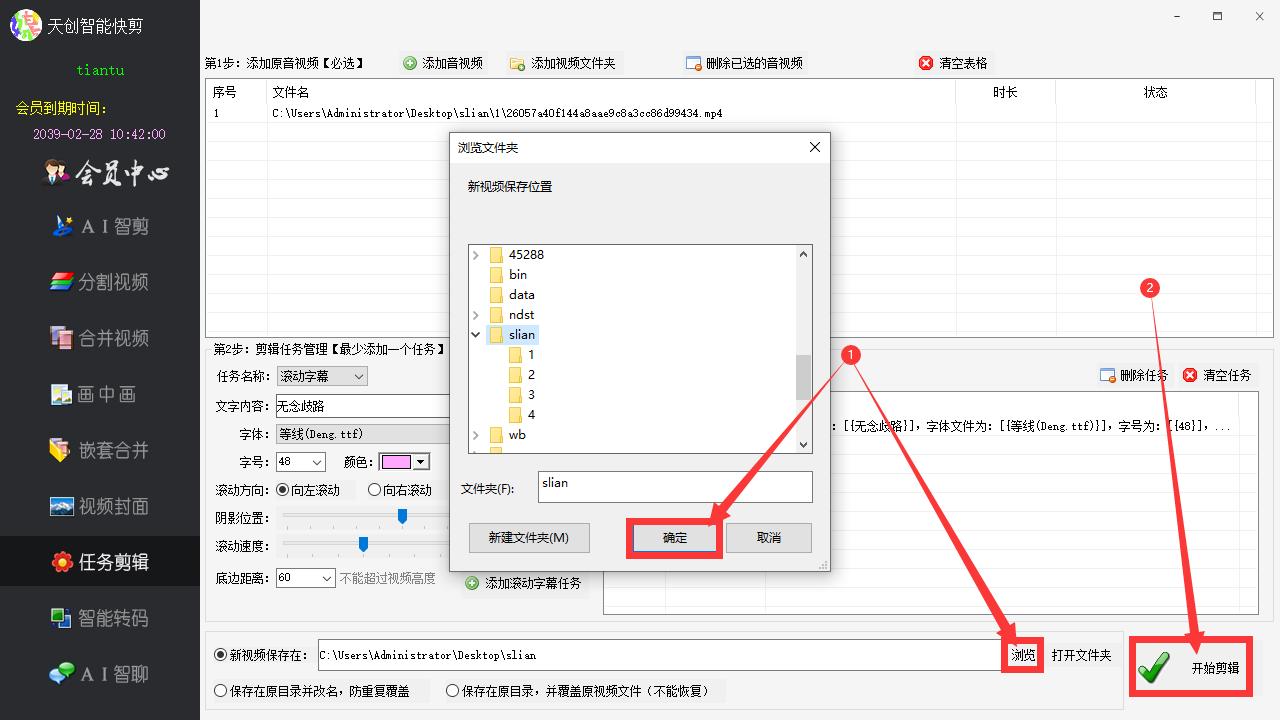Click the 文字内容 text field
The height and width of the screenshot is (720, 1280).
362,406
